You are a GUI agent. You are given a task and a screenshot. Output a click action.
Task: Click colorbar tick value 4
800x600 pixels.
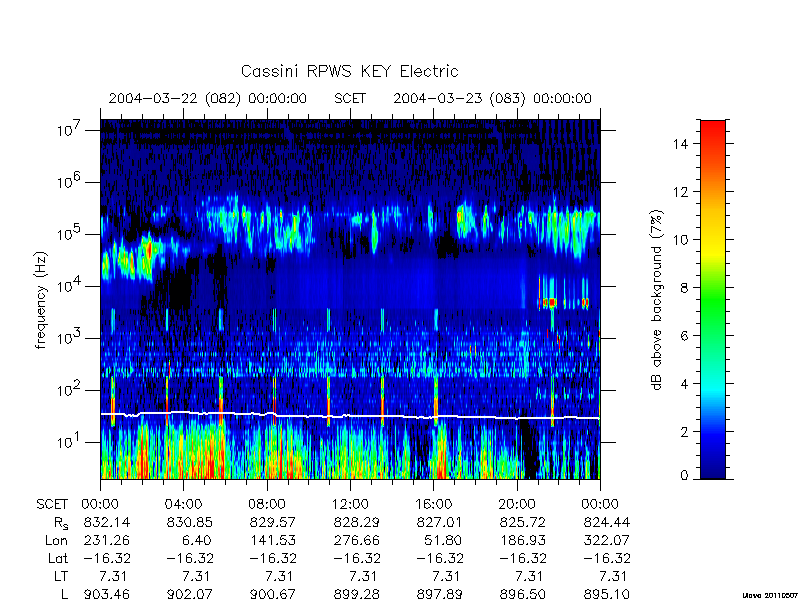(684, 384)
